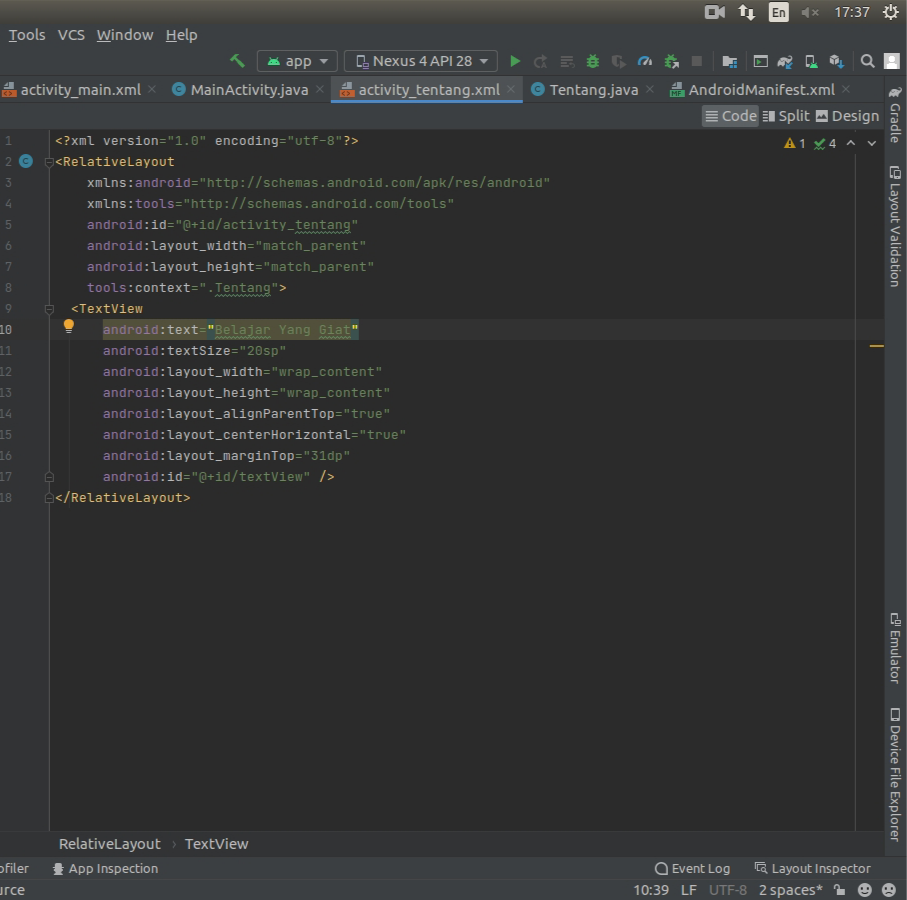The width and height of the screenshot is (907, 900).
Task: Switch to the MainActivity.java tab
Action: click(x=249, y=89)
